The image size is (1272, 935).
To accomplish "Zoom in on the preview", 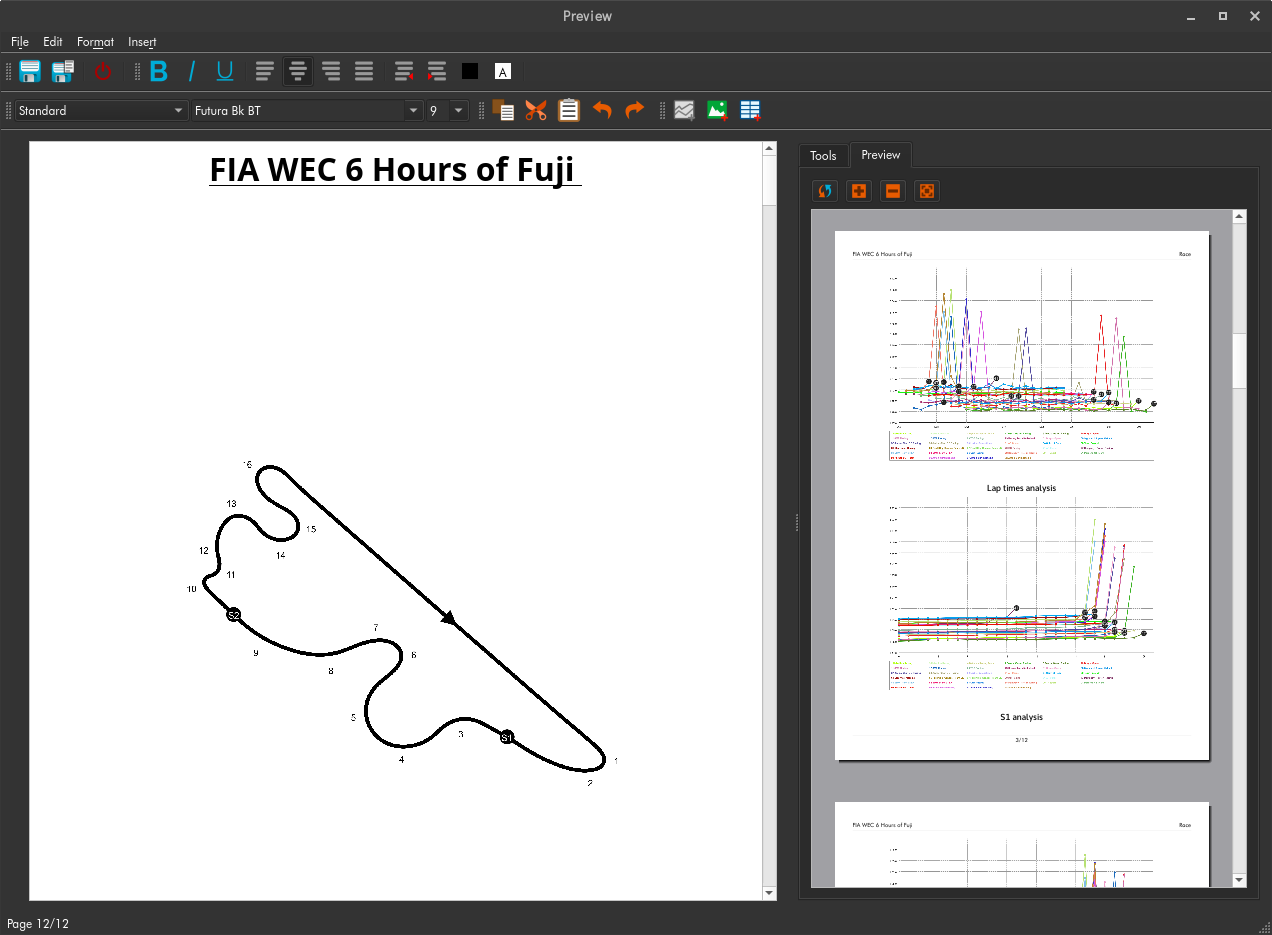I will [x=858, y=190].
